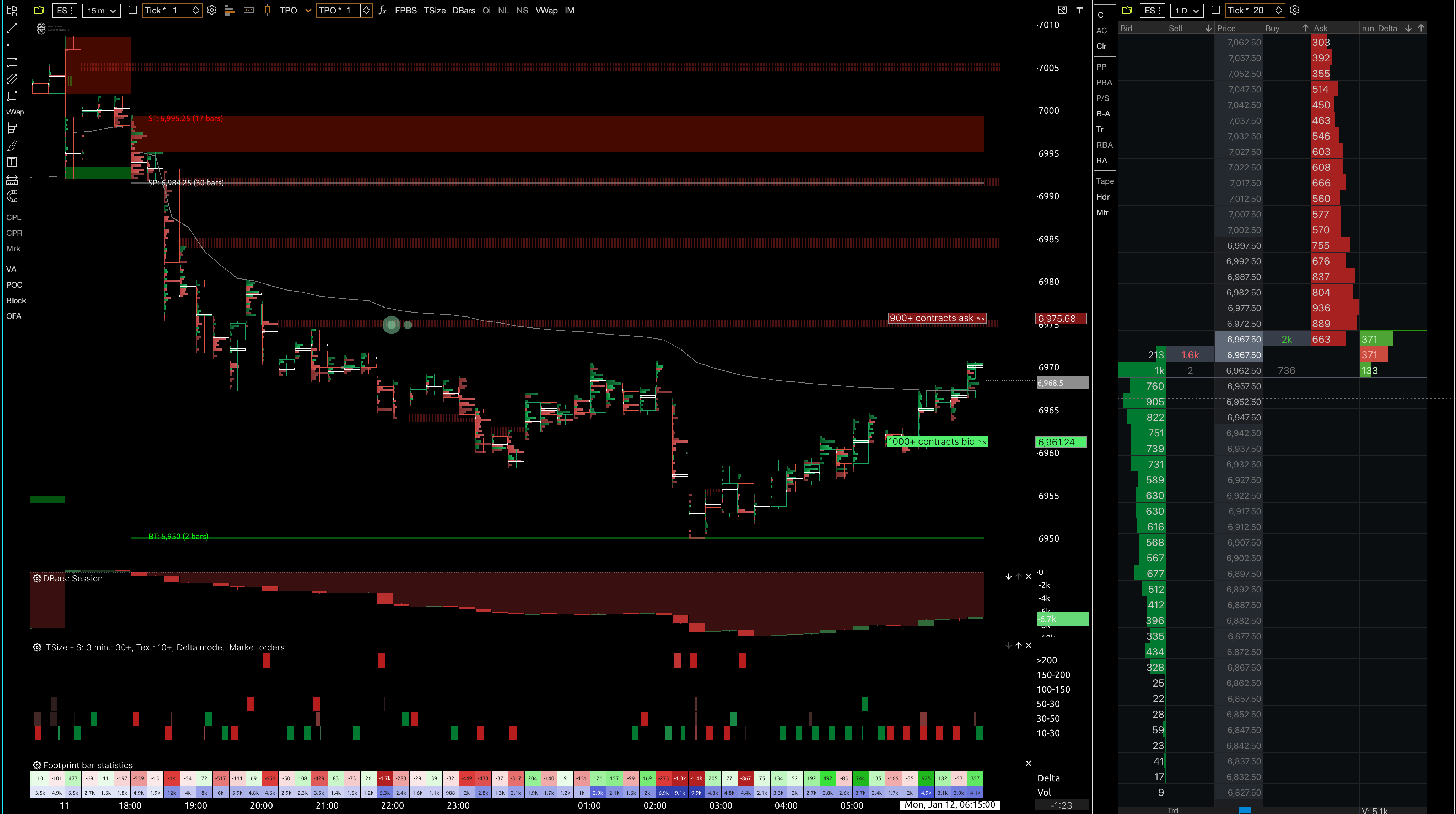Image resolution: width=1456 pixels, height=814 pixels.
Task: Toggle checkbox beside chart Tick field
Action: click(133, 10)
